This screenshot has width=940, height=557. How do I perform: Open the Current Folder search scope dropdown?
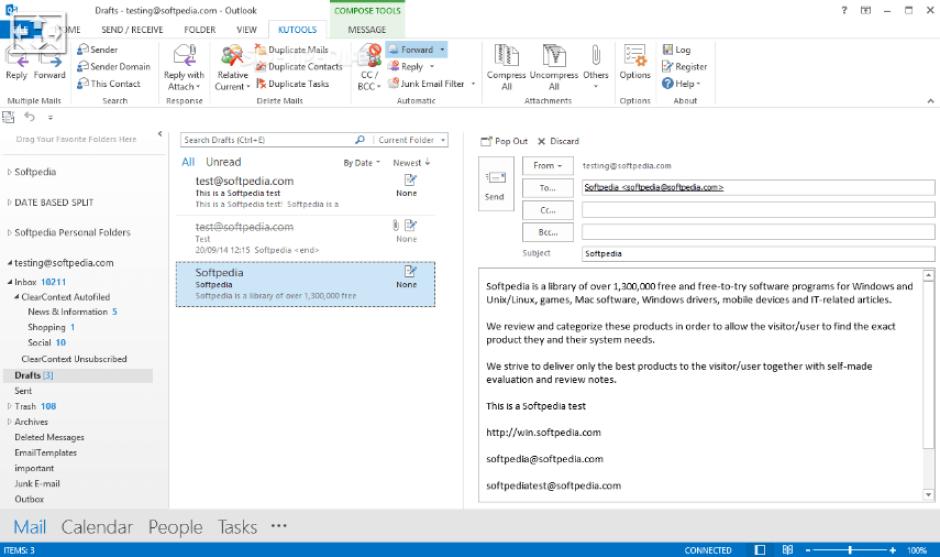(x=412, y=140)
